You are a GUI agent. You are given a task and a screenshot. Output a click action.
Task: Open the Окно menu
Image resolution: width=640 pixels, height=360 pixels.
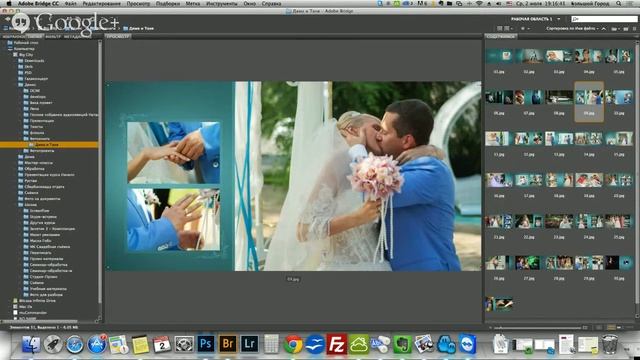[249, 3]
